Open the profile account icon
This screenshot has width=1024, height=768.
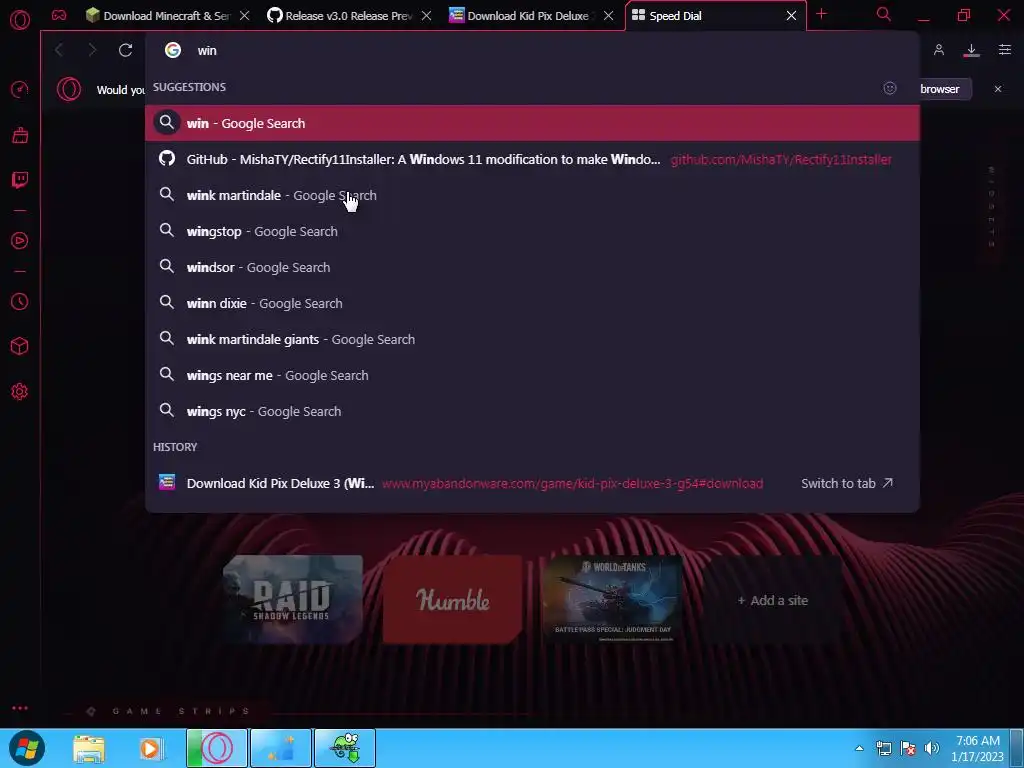tap(938, 50)
